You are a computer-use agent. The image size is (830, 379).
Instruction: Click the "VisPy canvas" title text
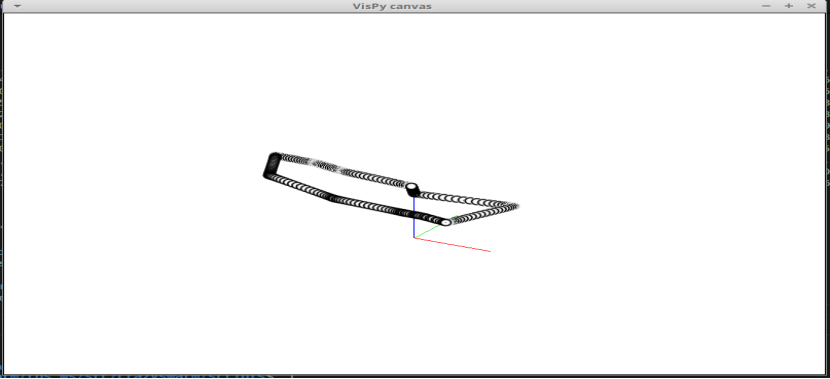[x=392, y=6]
